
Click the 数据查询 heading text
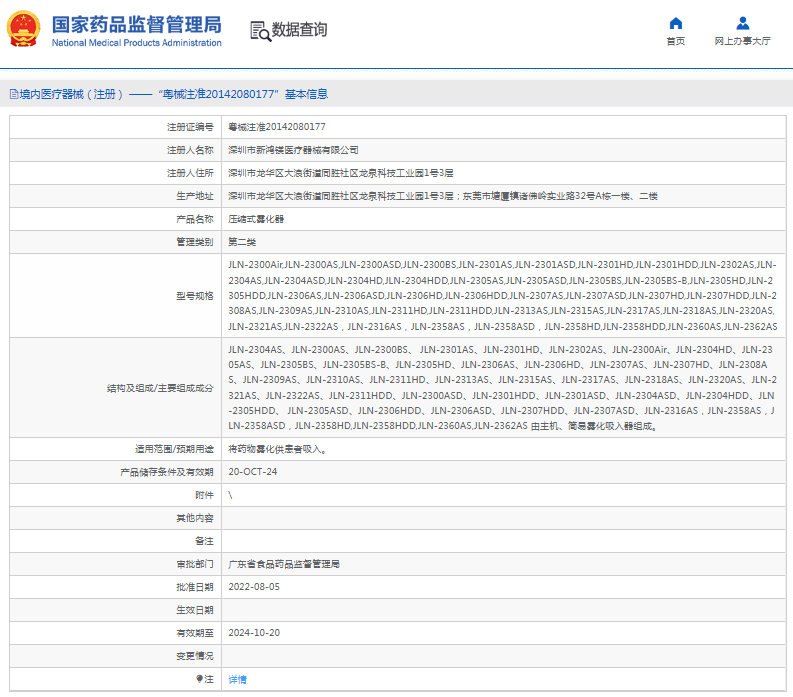[x=299, y=30]
